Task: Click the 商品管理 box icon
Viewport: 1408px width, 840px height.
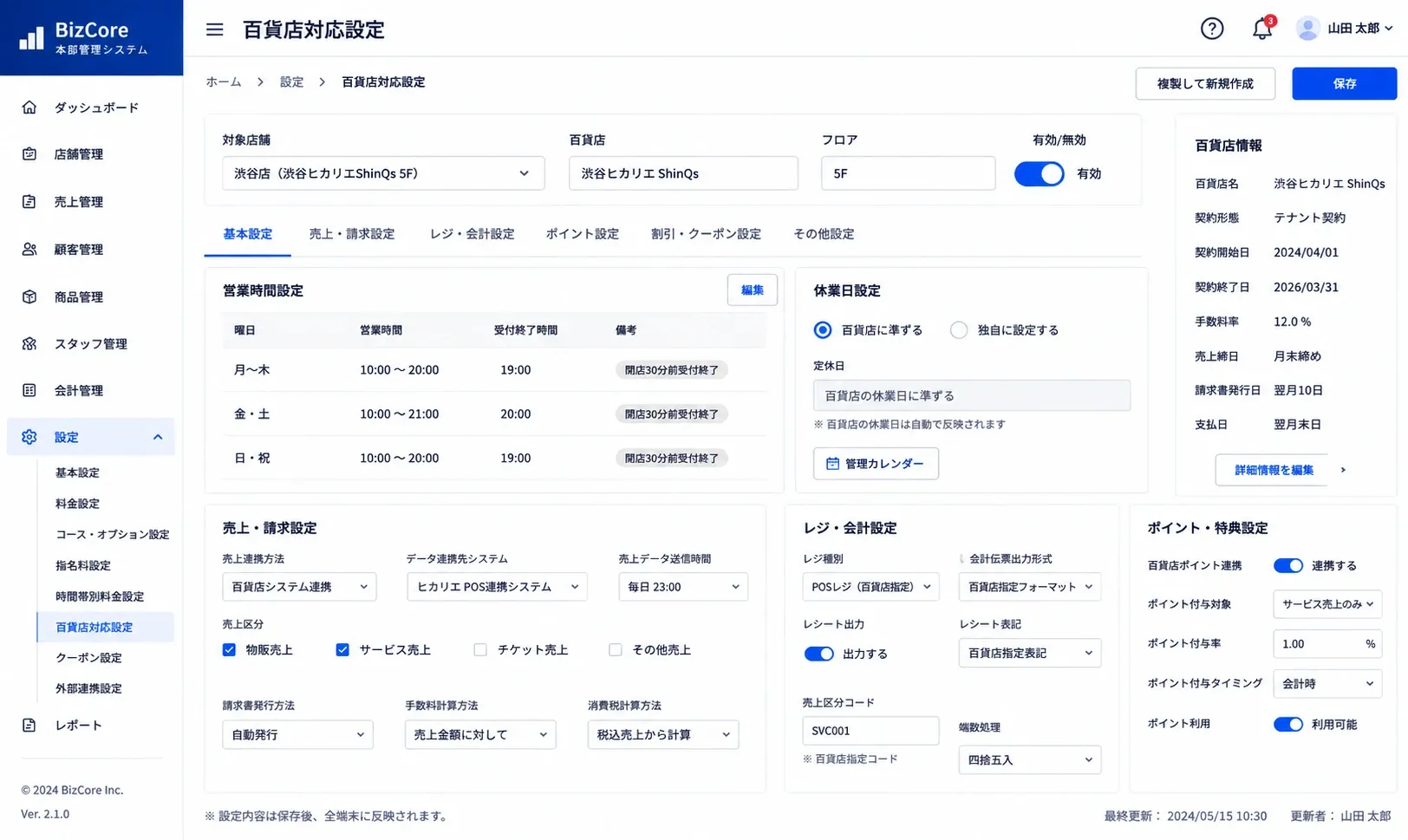Action: pyautogui.click(x=29, y=297)
